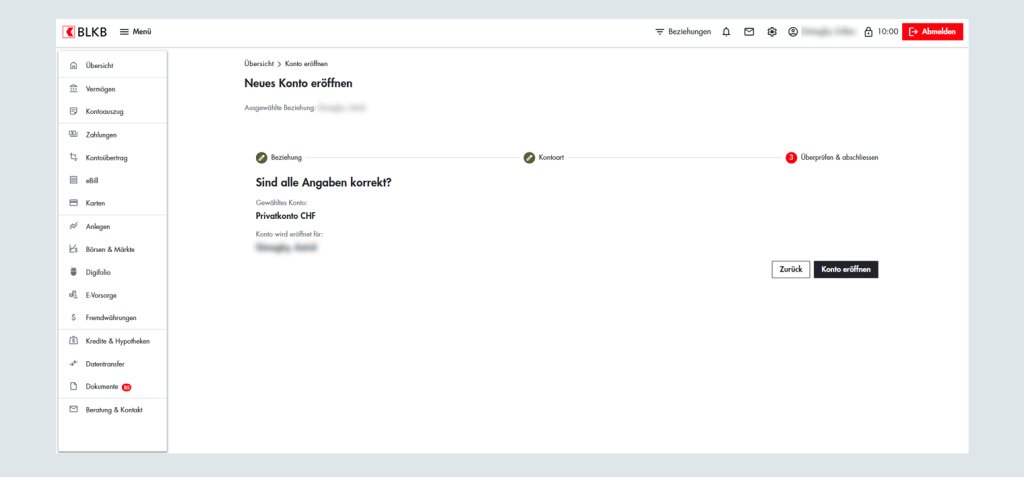This screenshot has height=477, width=1024.
Task: Select step 3 Überprüfen & abschliessen
Action: (832, 158)
